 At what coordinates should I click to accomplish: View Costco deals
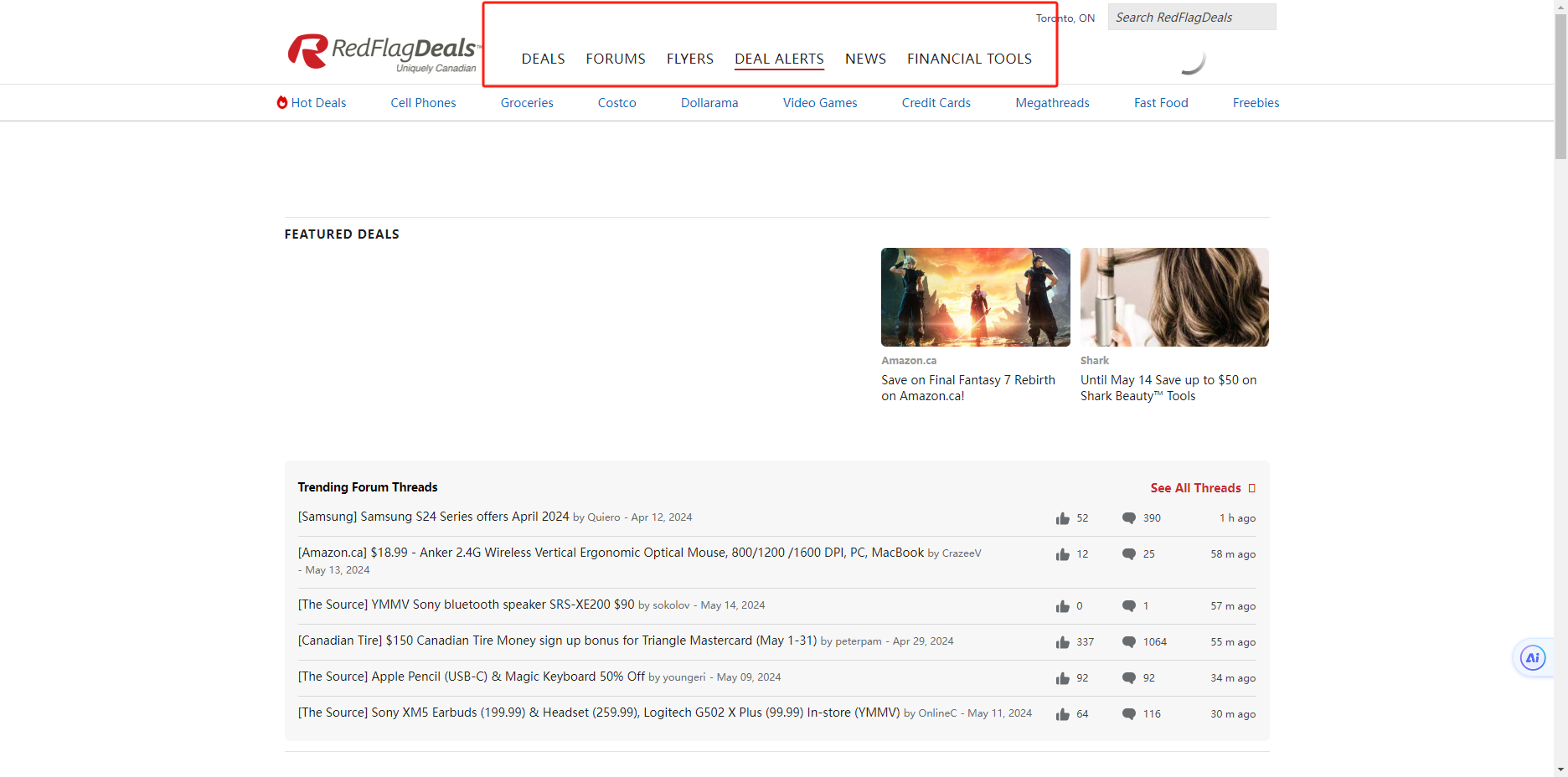pyautogui.click(x=617, y=103)
